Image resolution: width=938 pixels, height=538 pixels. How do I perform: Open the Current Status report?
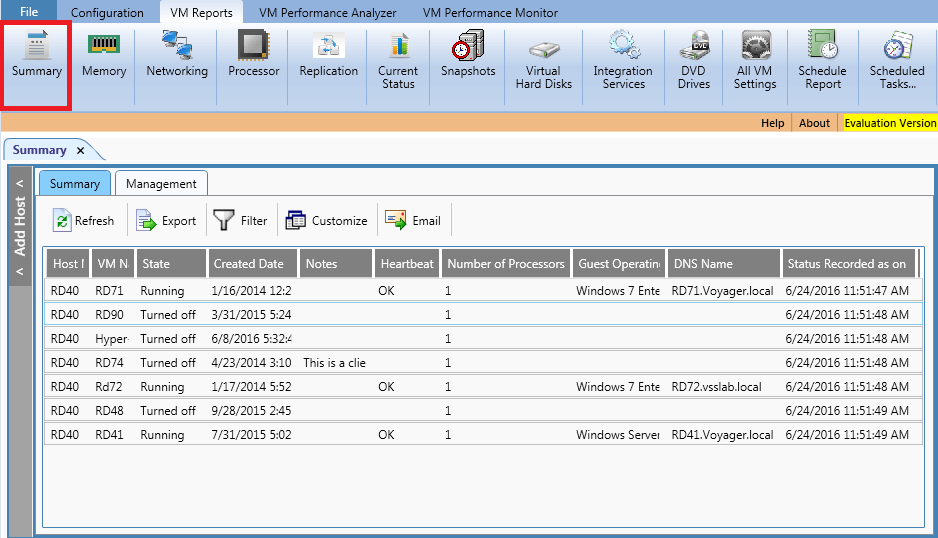(x=398, y=62)
